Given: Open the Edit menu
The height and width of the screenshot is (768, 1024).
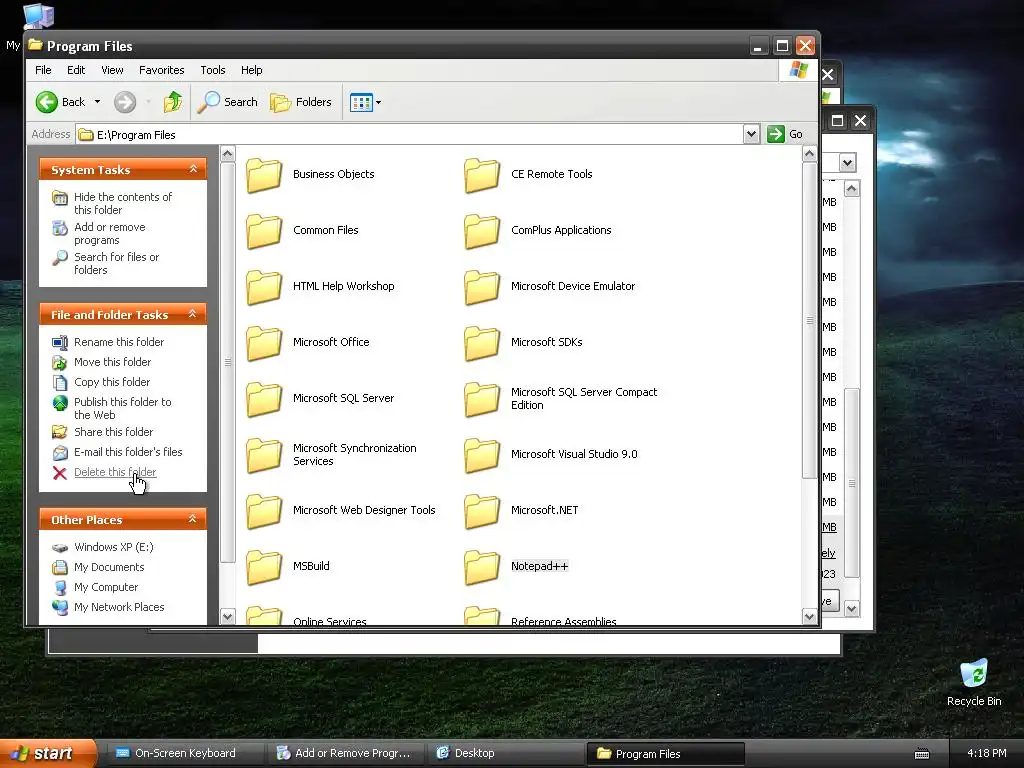Looking at the screenshot, I should point(76,70).
